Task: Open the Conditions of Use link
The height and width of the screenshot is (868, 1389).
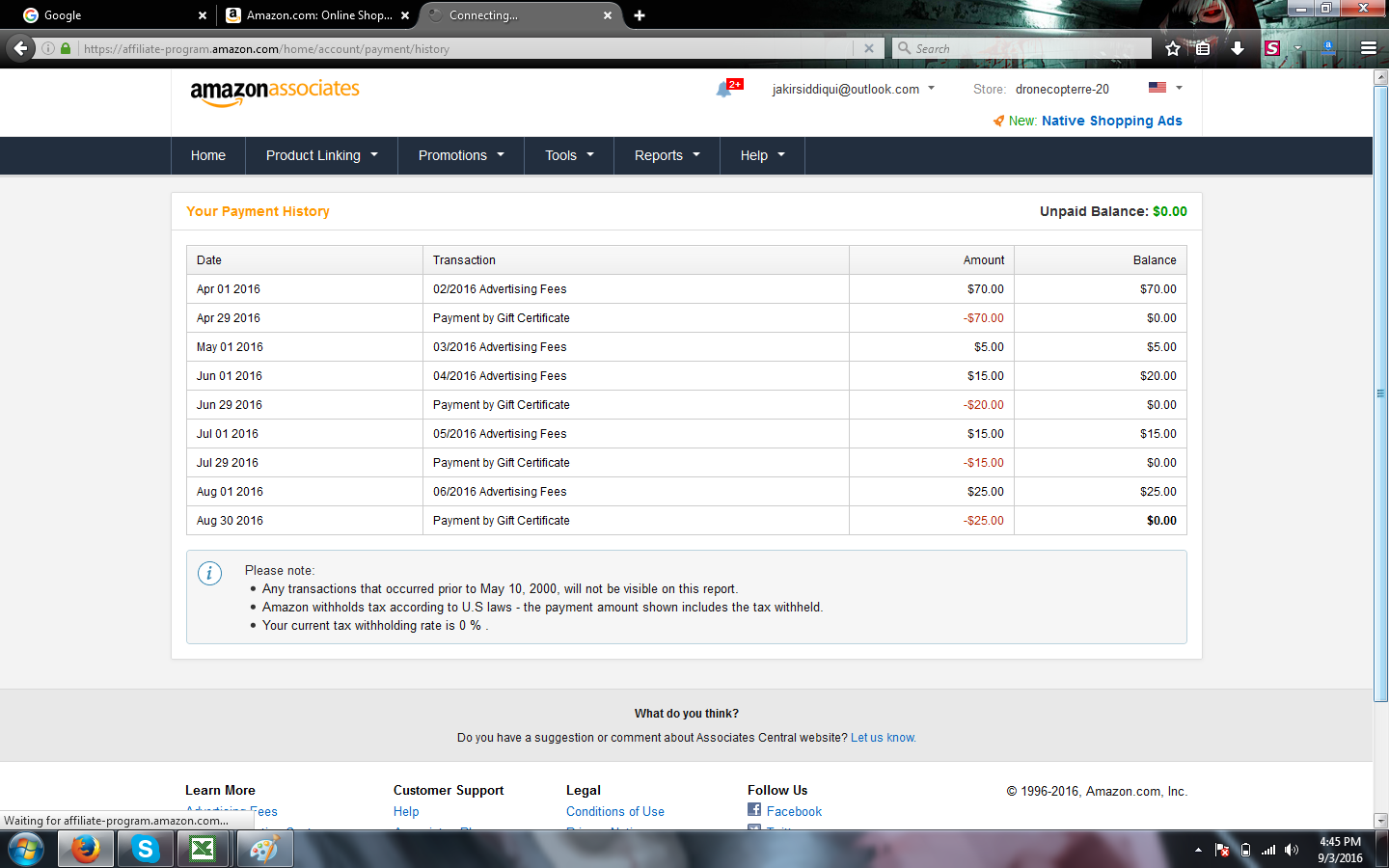Action: click(615, 812)
